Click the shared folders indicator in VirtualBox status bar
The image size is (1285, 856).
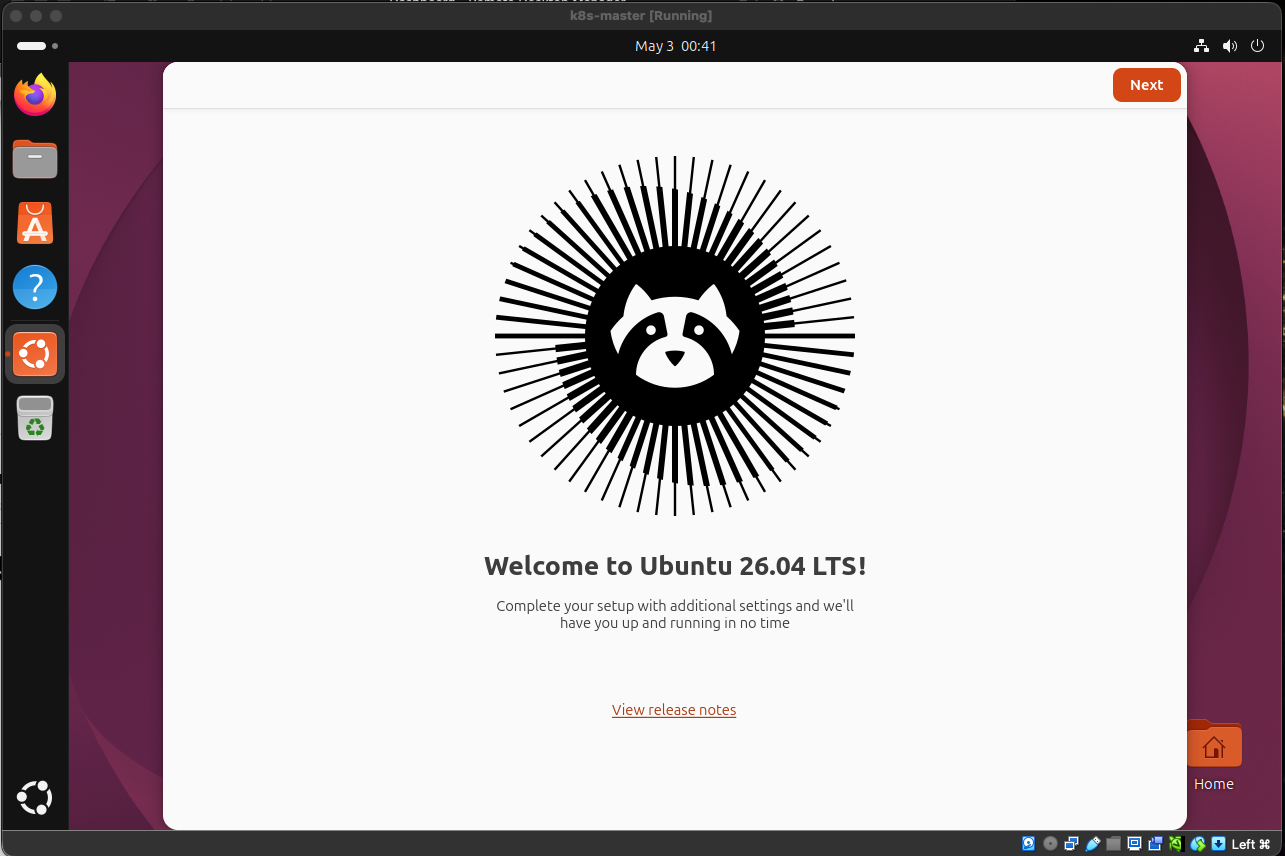click(1114, 844)
